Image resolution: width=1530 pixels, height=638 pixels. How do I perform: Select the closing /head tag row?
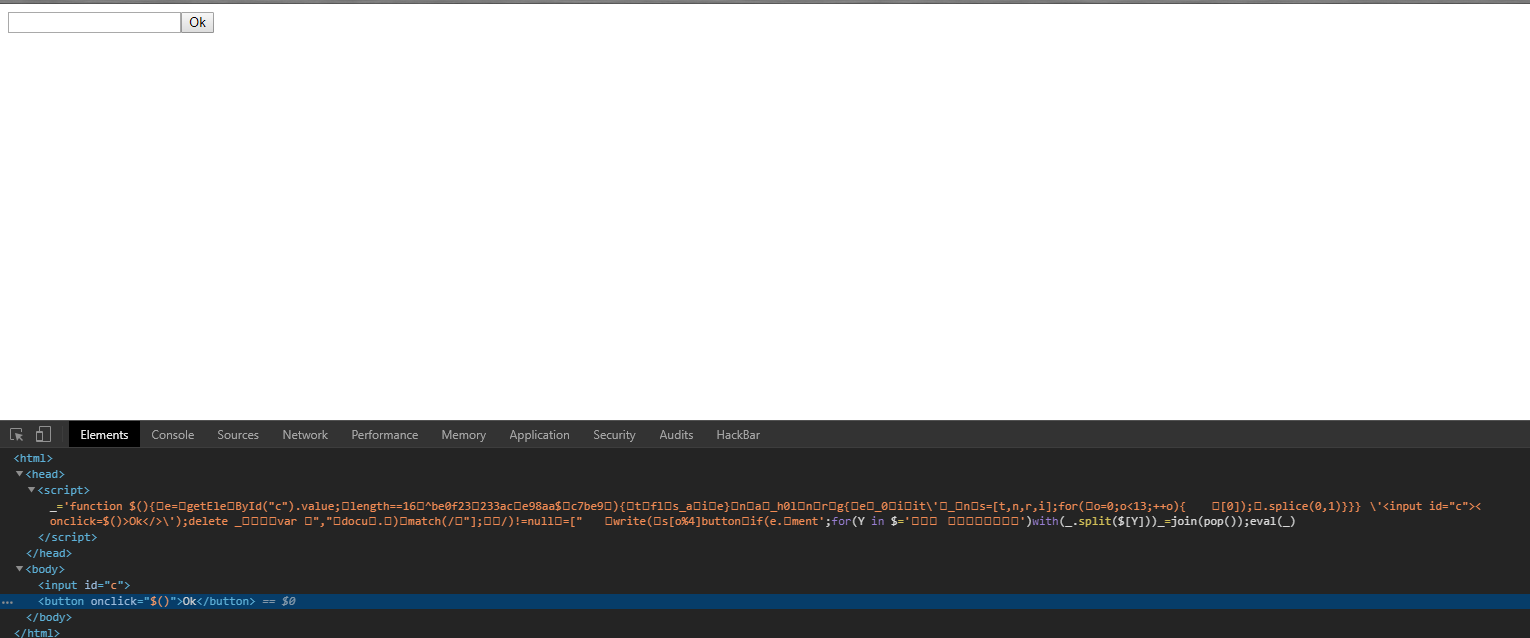49,553
